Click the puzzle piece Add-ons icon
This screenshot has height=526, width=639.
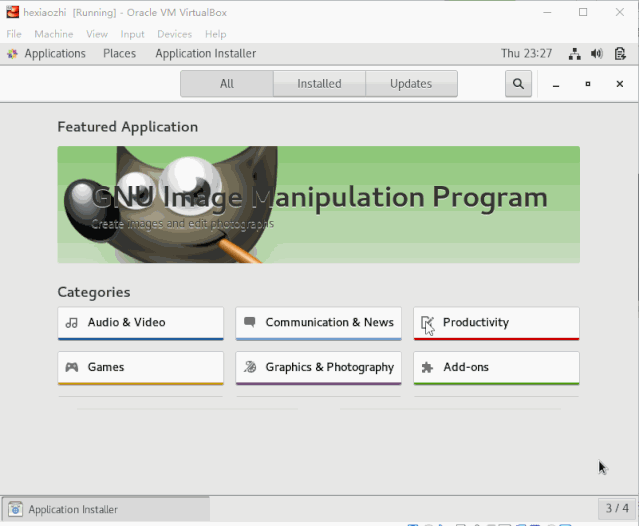coord(427,368)
